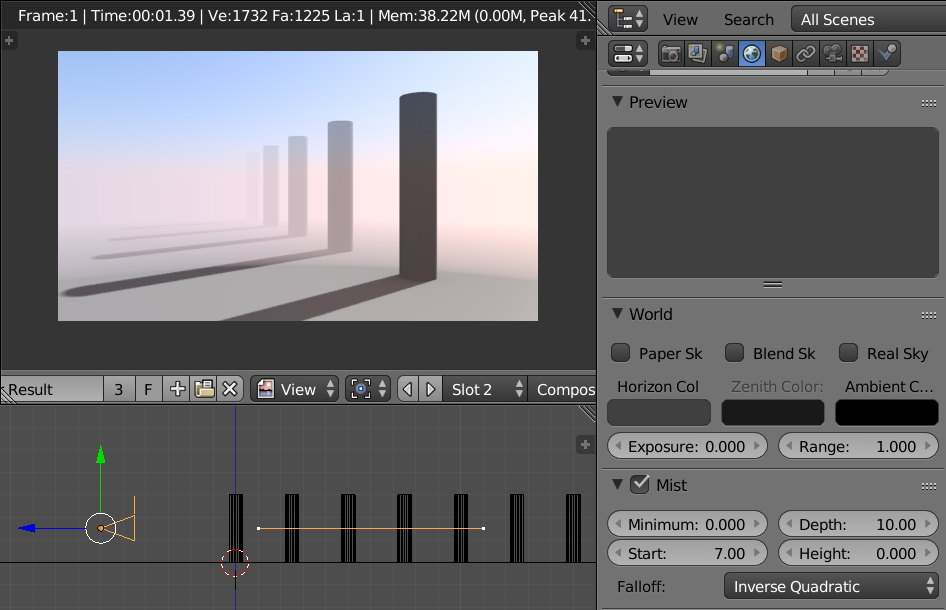
Task: Open the Object properties tab
Action: pyautogui.click(x=778, y=53)
